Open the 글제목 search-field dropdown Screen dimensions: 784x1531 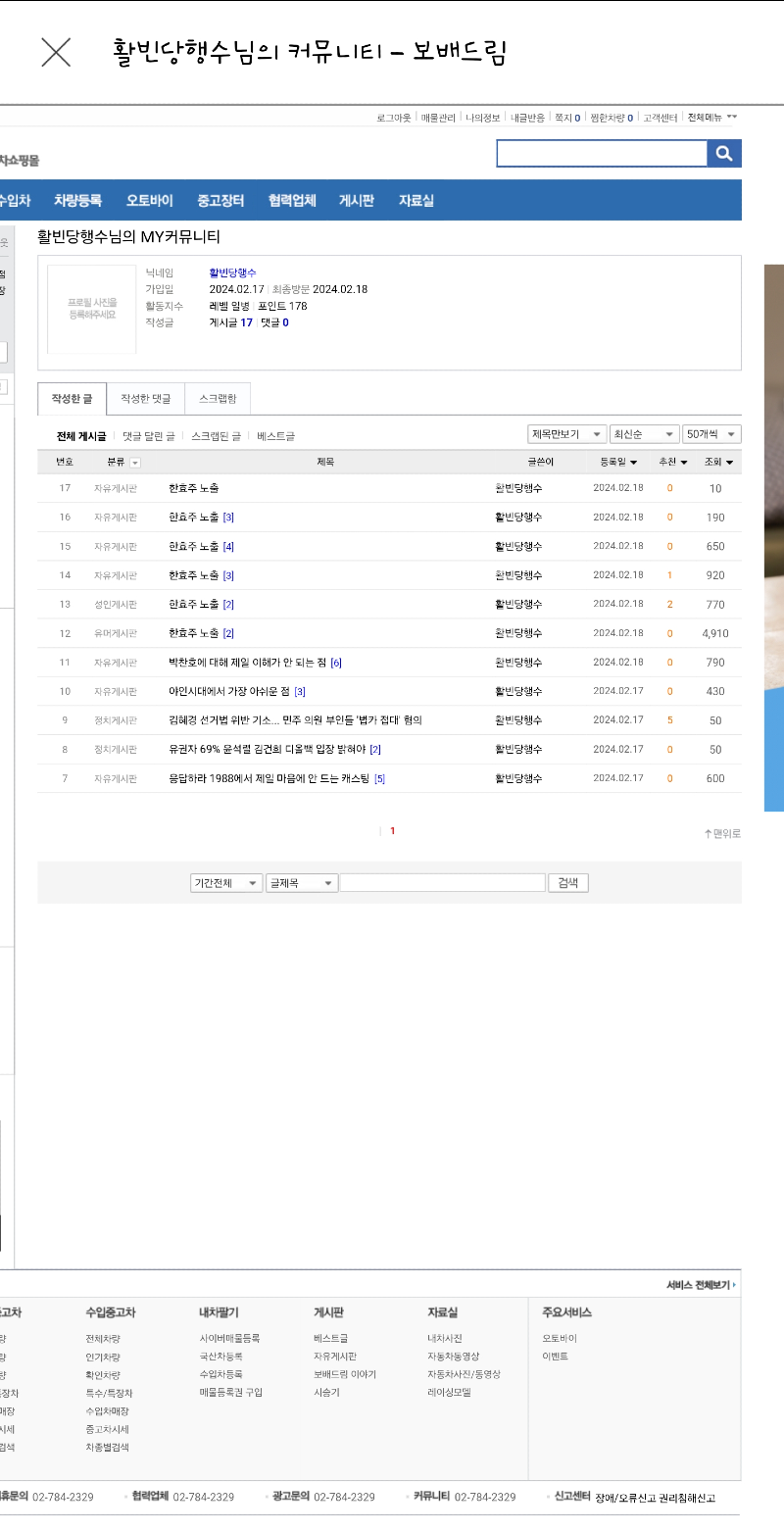click(x=303, y=883)
